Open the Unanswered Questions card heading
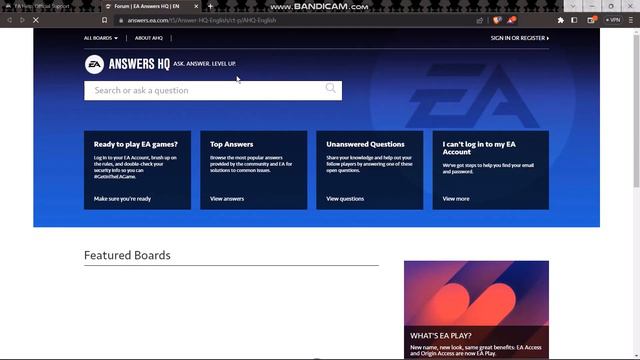640x360 pixels. pyautogui.click(x=365, y=144)
